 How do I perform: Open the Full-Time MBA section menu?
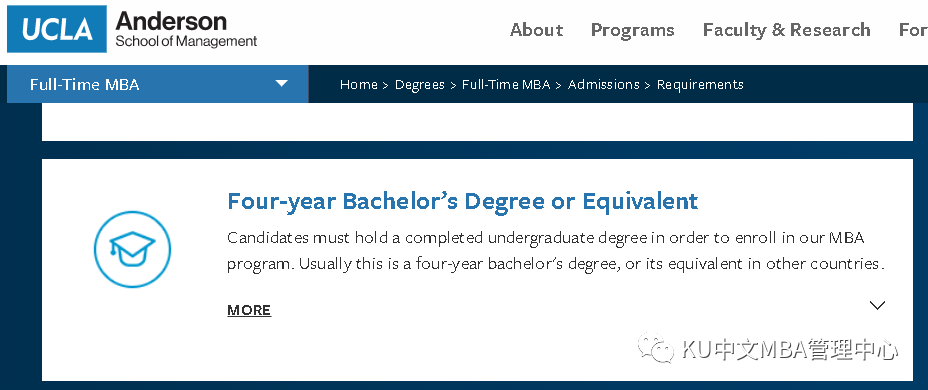tap(157, 84)
